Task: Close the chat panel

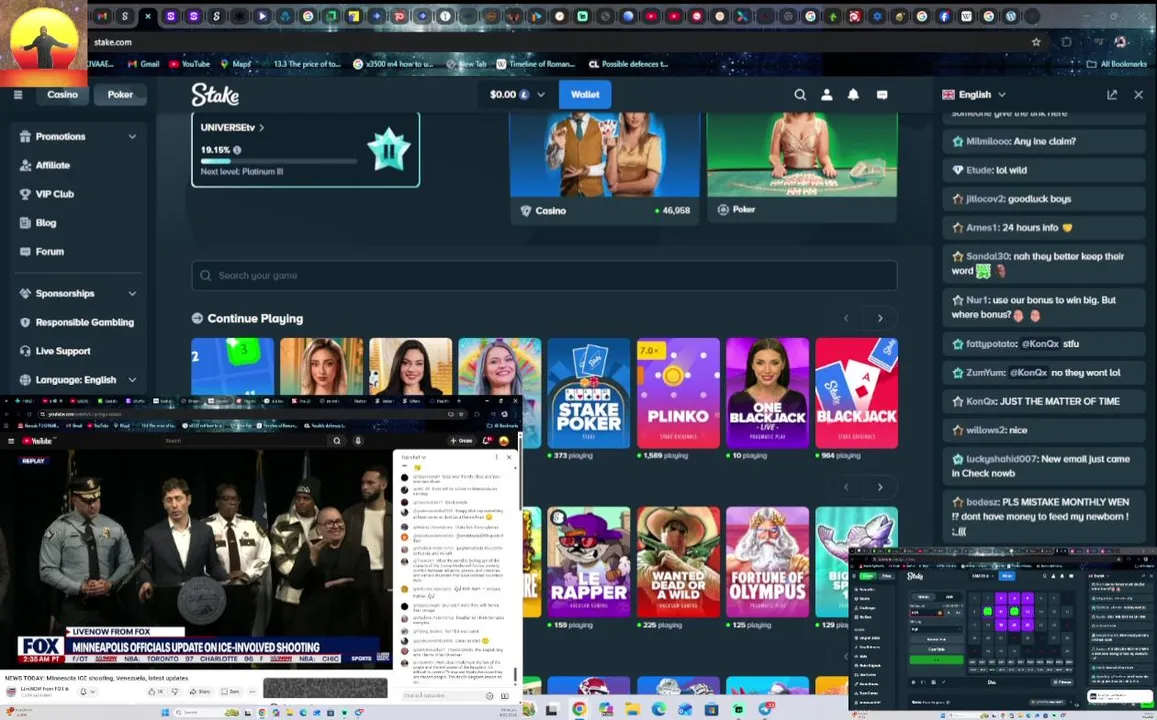Action: click(x=1139, y=94)
